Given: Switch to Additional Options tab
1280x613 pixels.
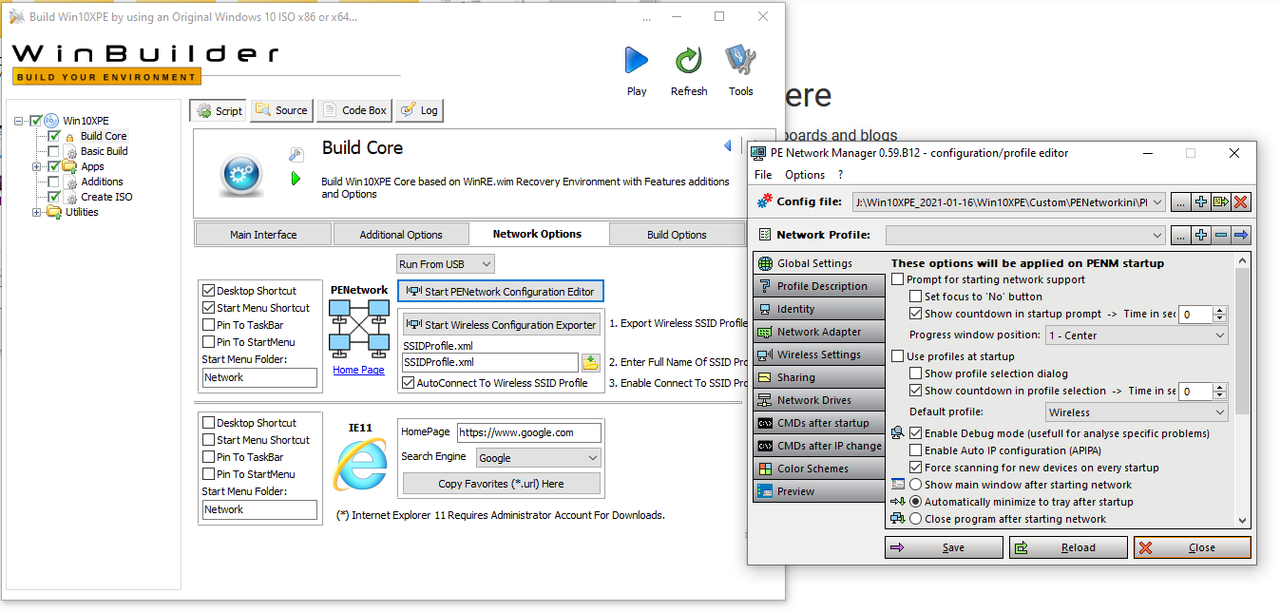Looking at the screenshot, I should pyautogui.click(x=401, y=234).
